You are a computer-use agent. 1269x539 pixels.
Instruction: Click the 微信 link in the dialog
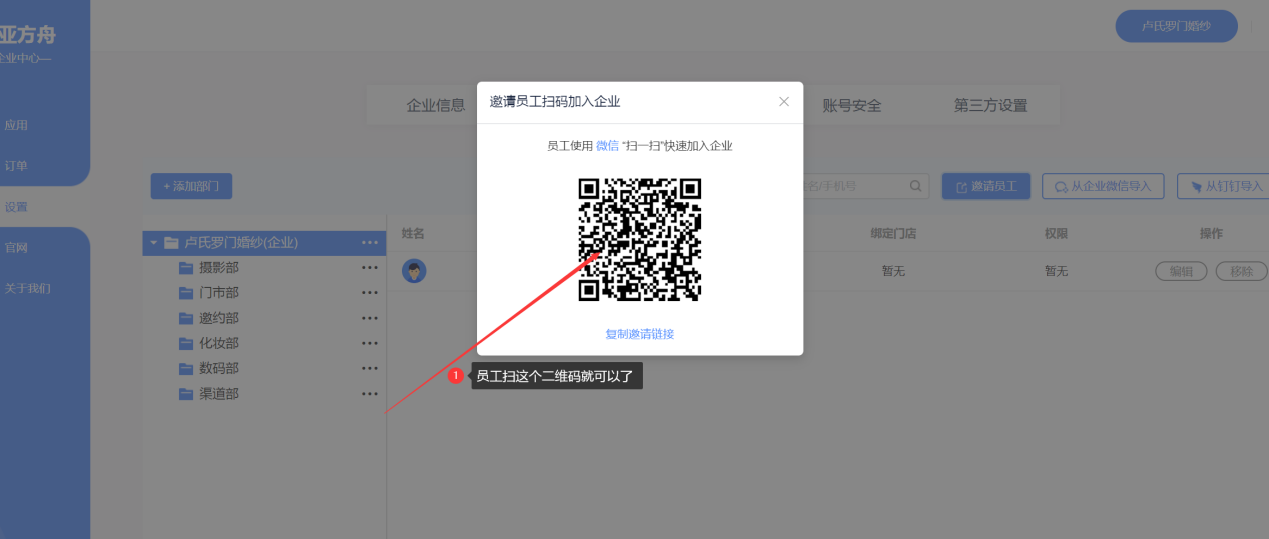(607, 146)
